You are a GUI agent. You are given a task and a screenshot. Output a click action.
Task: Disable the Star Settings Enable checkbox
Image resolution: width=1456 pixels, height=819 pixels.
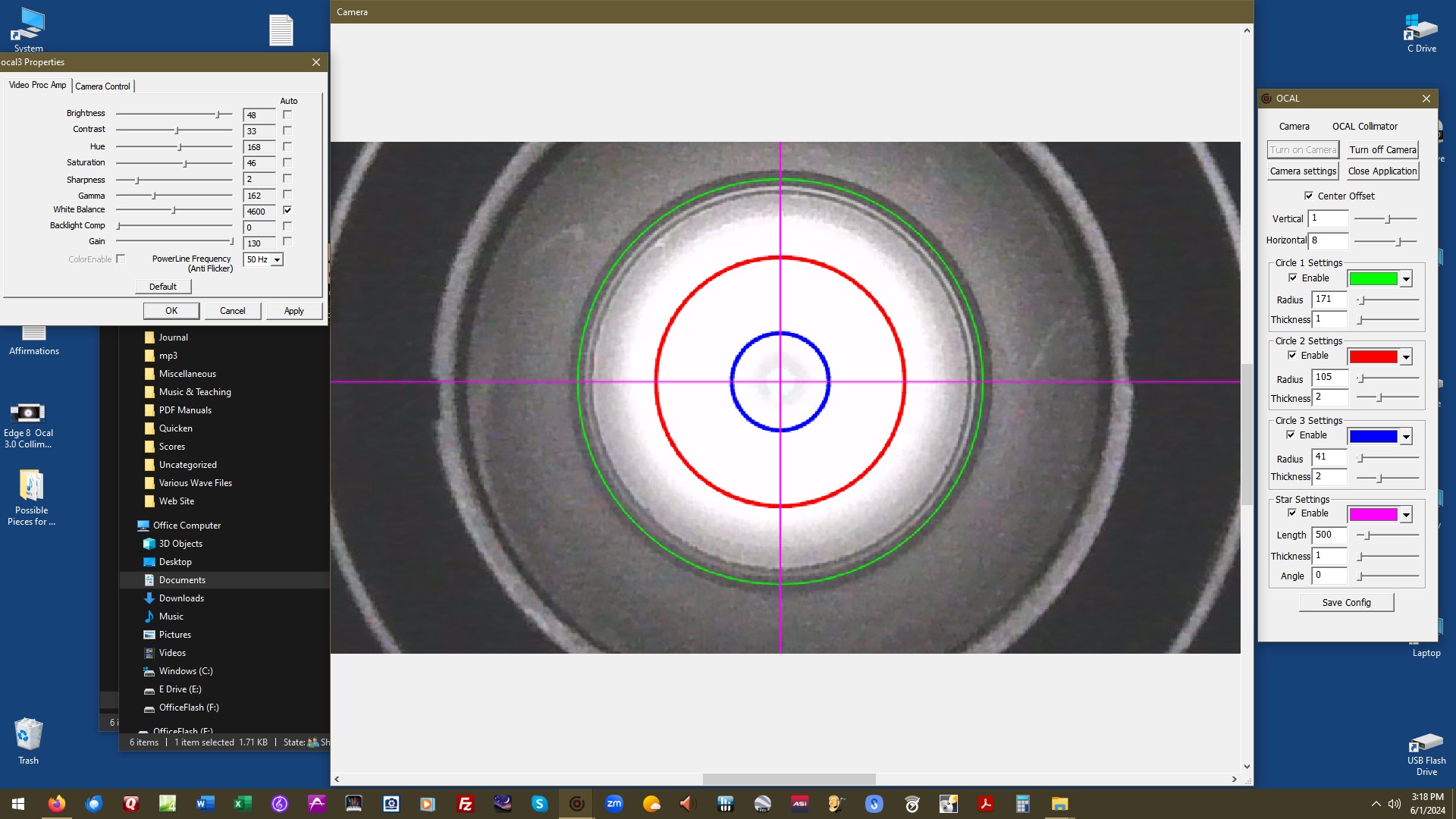(1292, 513)
